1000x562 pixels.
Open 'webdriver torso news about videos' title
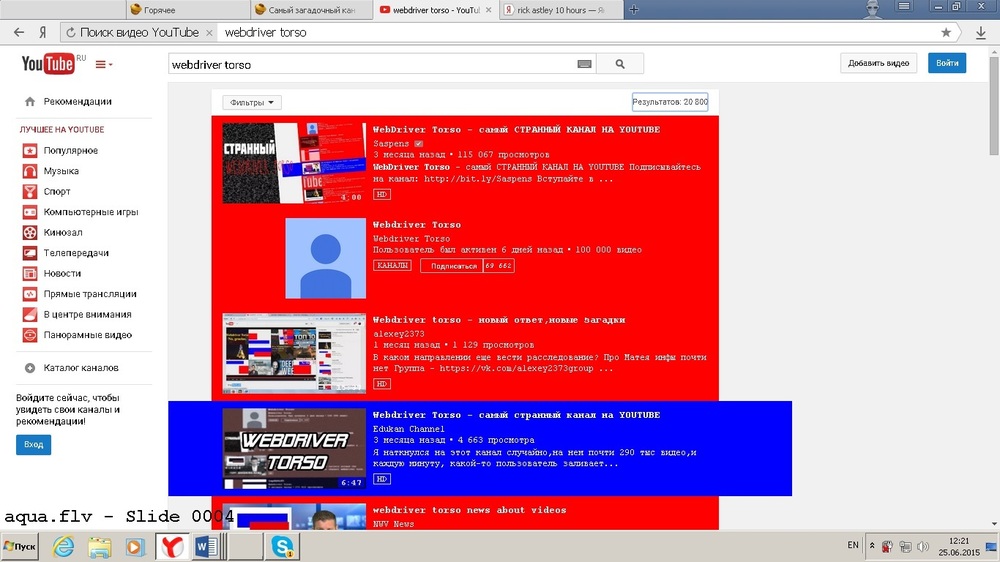(469, 510)
